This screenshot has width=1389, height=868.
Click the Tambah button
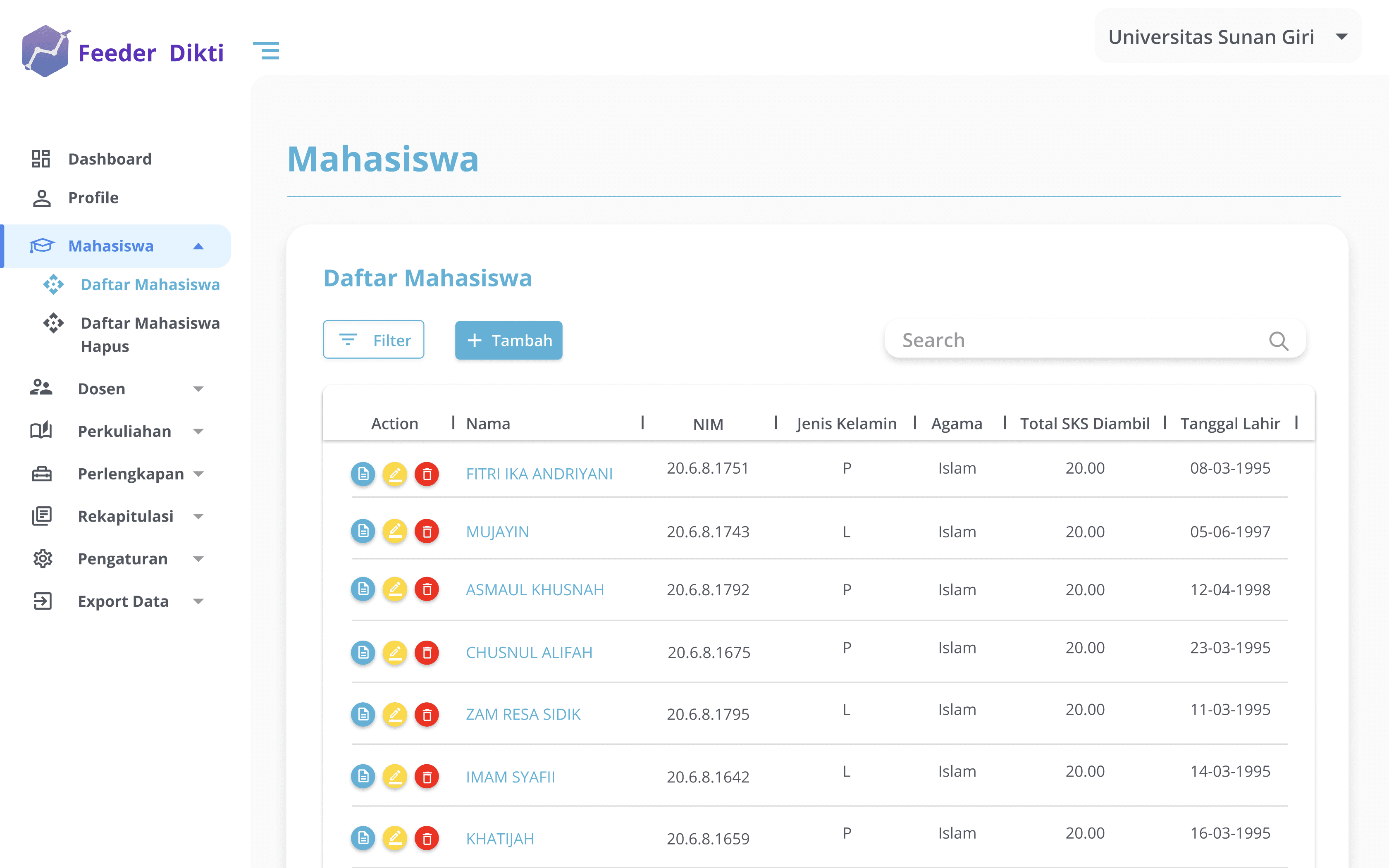[x=508, y=341]
